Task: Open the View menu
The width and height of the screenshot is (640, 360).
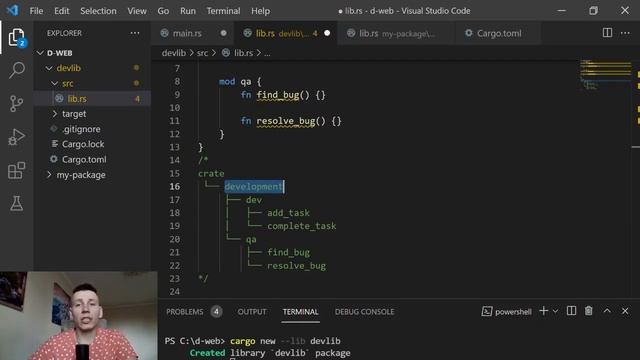Action: coord(137,11)
